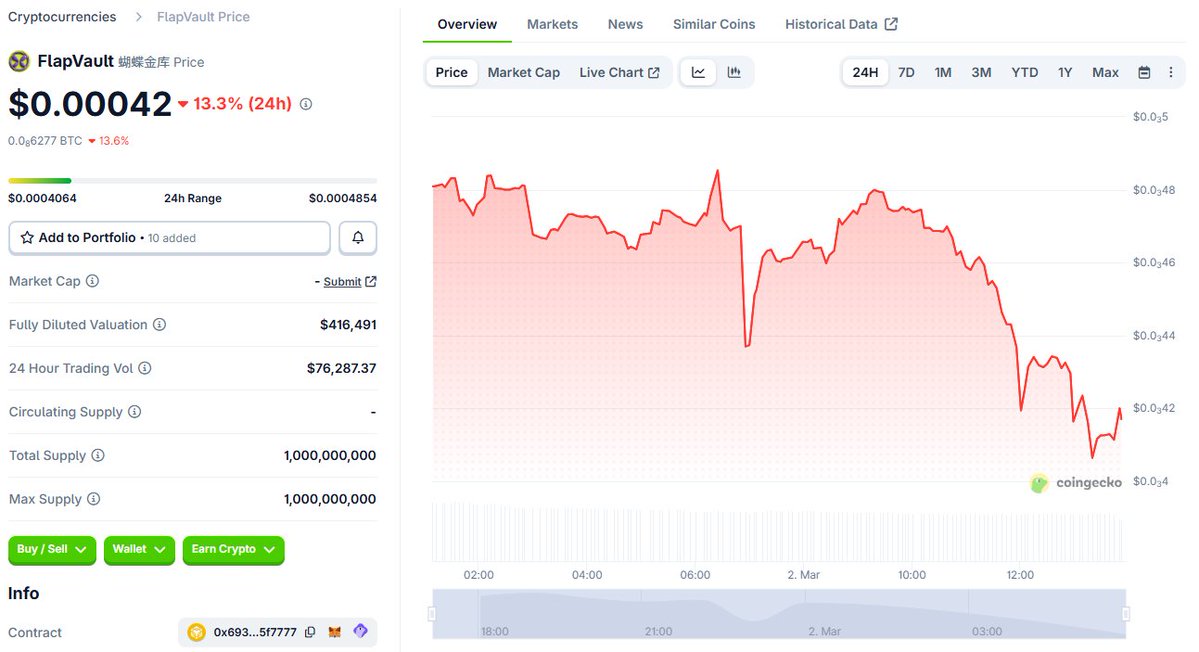The width and height of the screenshot is (1199, 652).
Task: Set chart range to Max
Action: click(x=1105, y=73)
